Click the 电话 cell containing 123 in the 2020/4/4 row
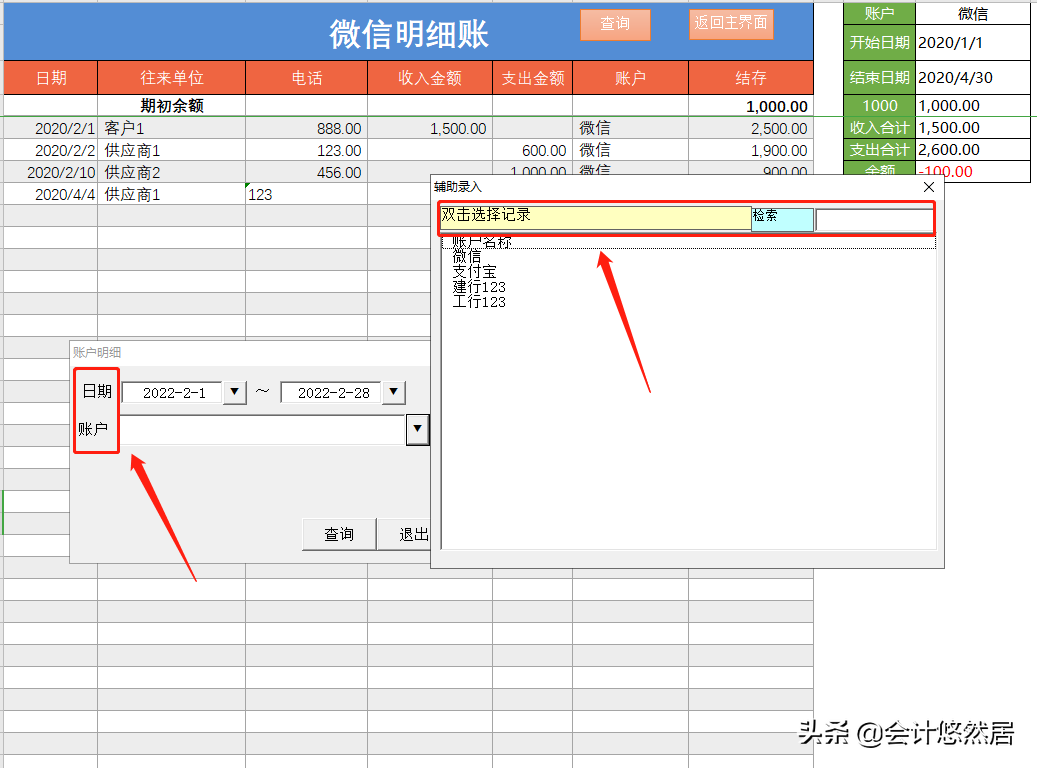This screenshot has height=768, width=1037. [306, 195]
